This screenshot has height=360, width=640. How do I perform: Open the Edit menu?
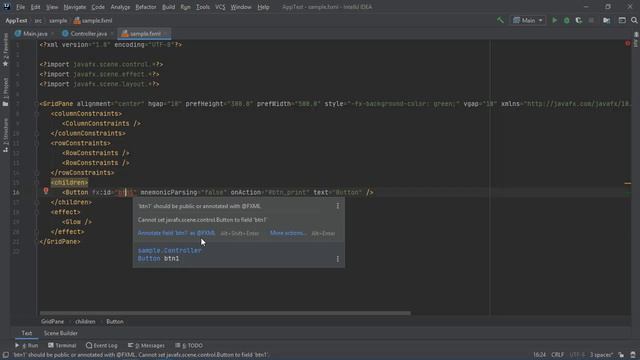coord(36,7)
